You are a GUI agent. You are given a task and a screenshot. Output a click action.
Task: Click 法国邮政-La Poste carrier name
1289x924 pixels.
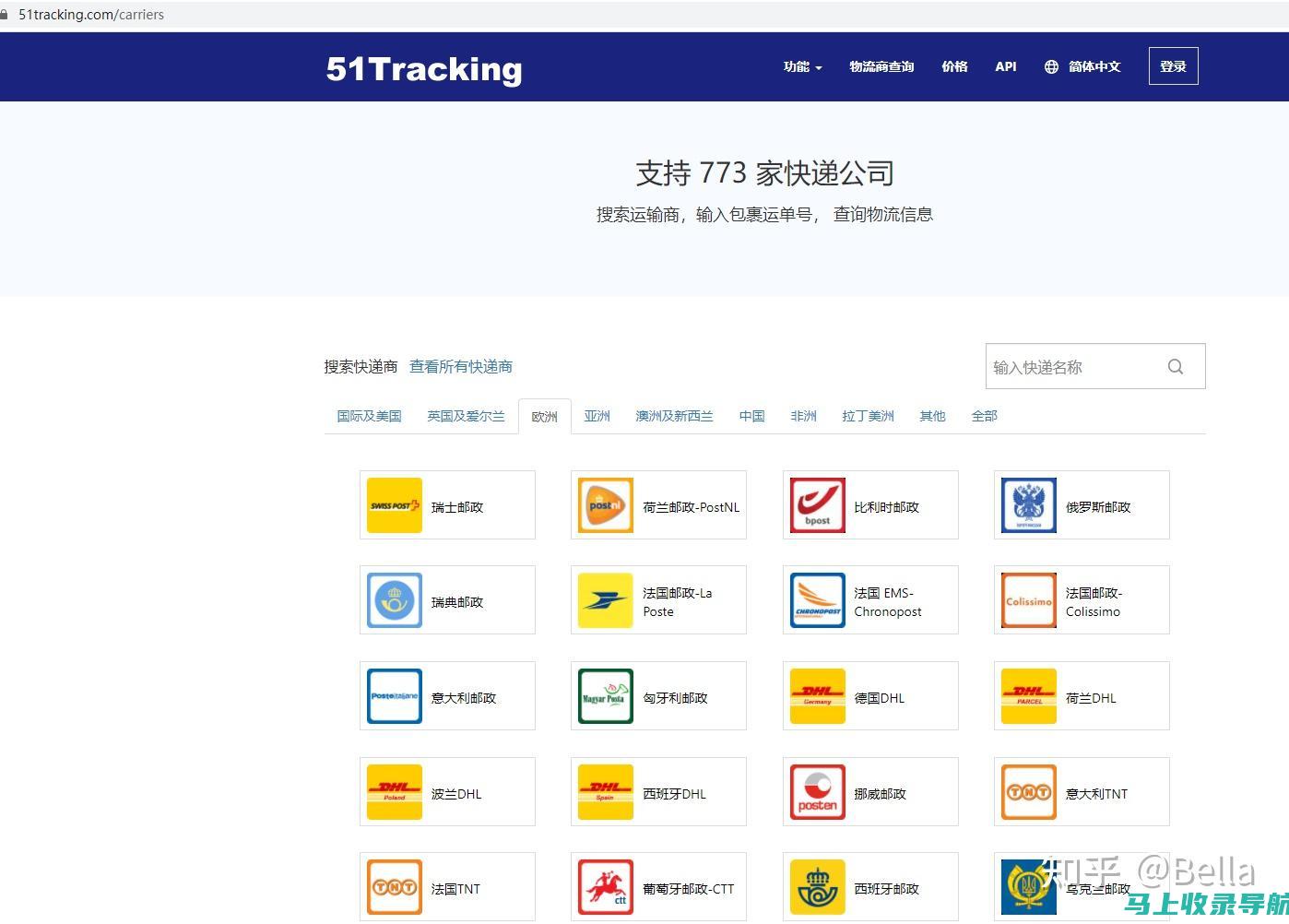click(678, 602)
